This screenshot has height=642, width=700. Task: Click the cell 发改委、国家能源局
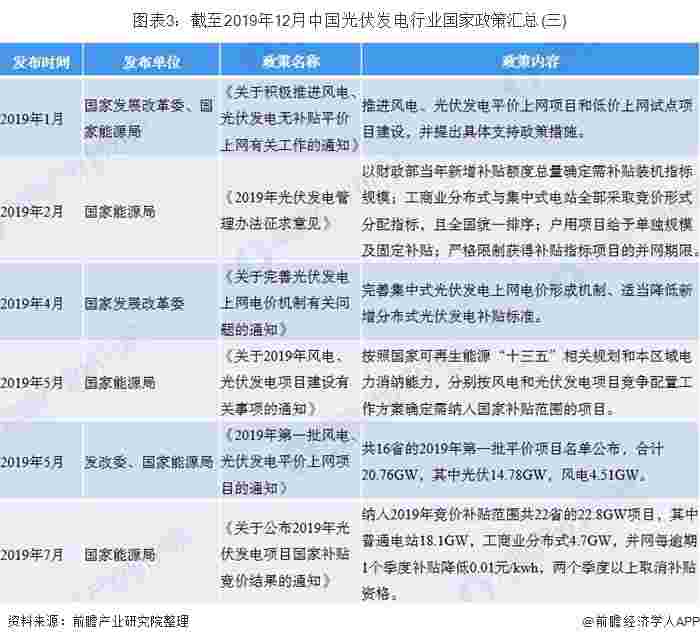coord(149,462)
